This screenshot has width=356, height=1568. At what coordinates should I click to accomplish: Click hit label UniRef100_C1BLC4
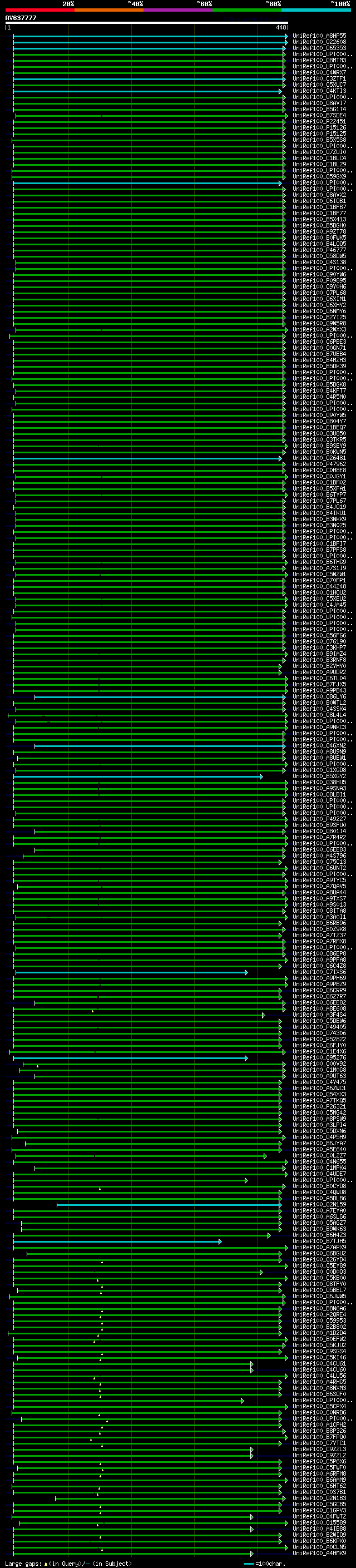click(x=319, y=157)
